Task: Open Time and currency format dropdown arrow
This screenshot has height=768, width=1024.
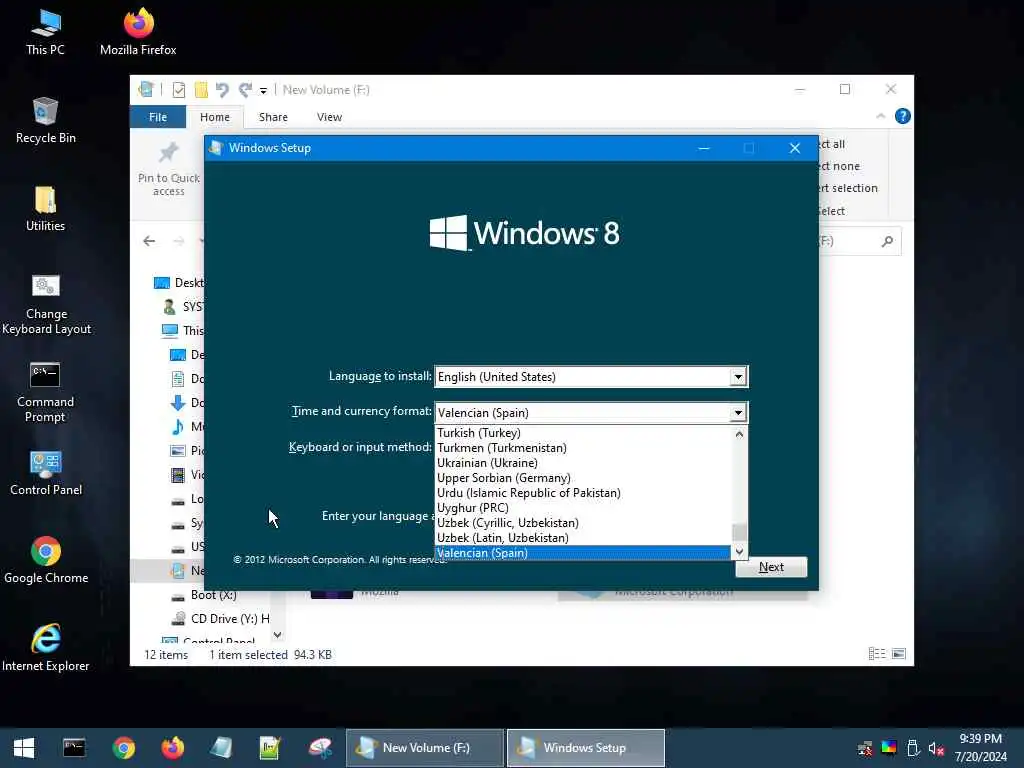Action: 738,413
